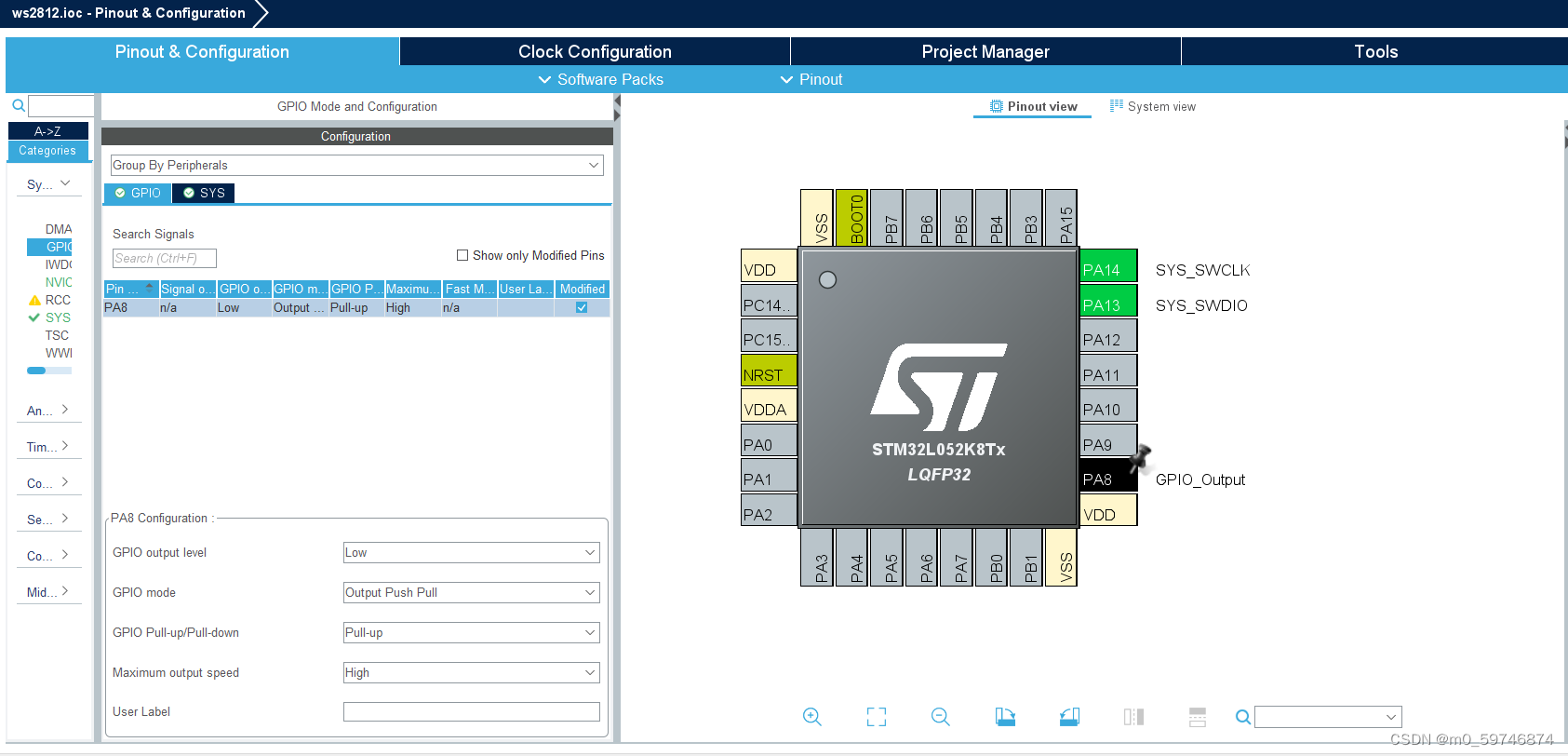This screenshot has height=756, width=1568.
Task: Open the Pinout dropdown menu
Action: [x=811, y=80]
